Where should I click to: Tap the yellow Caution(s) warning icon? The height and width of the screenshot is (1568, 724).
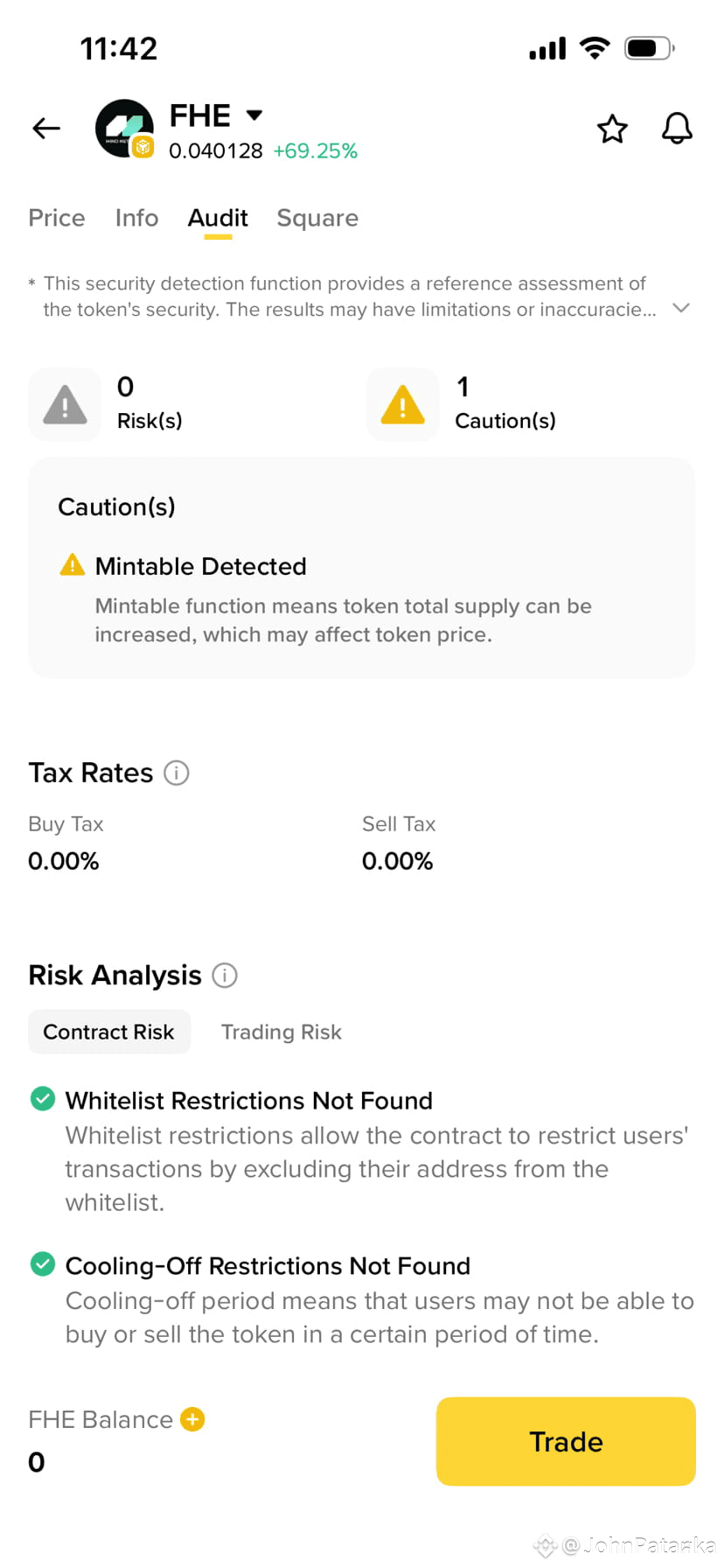click(x=403, y=404)
